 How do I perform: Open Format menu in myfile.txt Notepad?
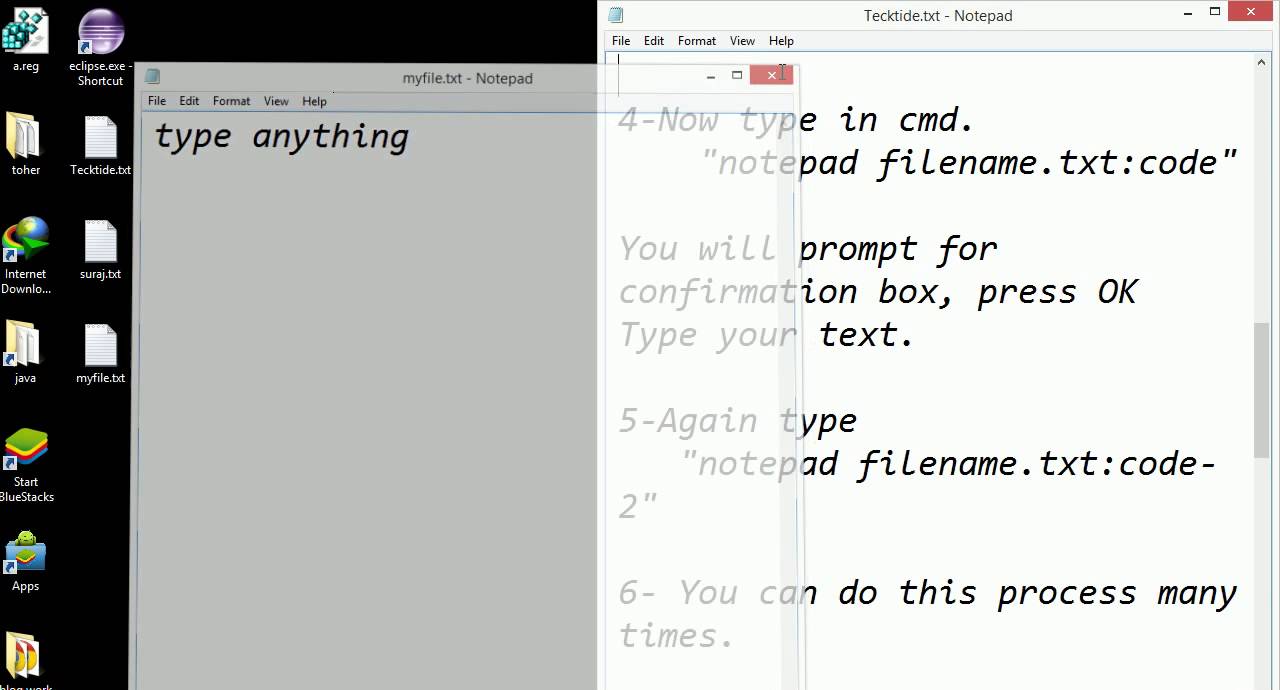[x=231, y=101]
